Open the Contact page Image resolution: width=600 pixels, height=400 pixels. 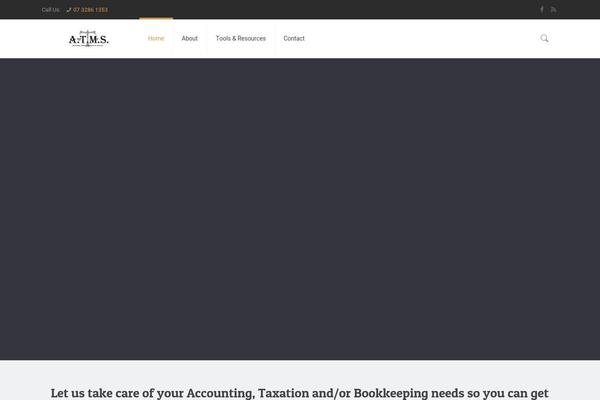coord(294,38)
